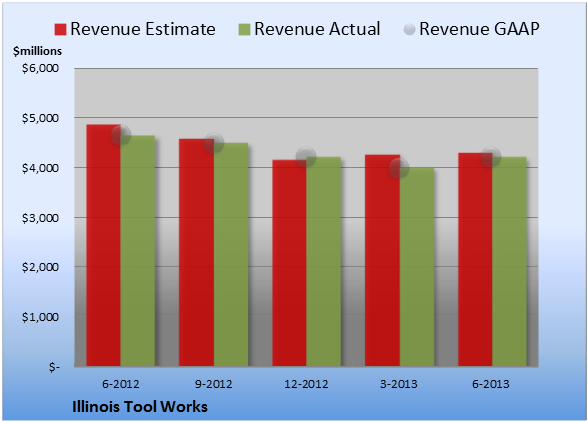This screenshot has height=422, width=588.
Task: Click the GAAP marker for 6-2013
Action: click(x=491, y=156)
